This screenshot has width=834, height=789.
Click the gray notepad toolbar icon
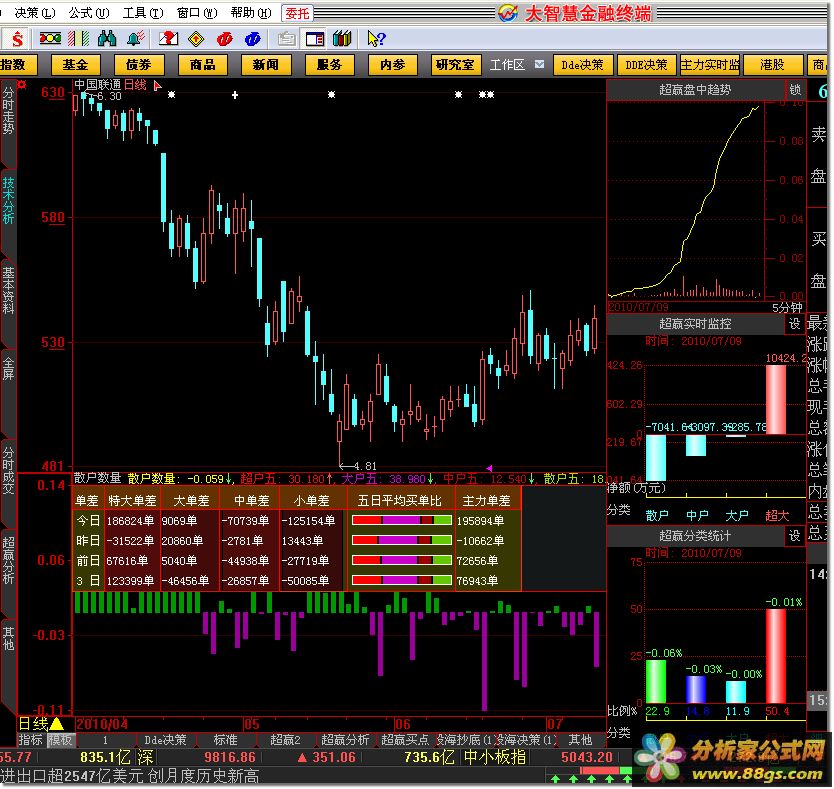click(287, 39)
